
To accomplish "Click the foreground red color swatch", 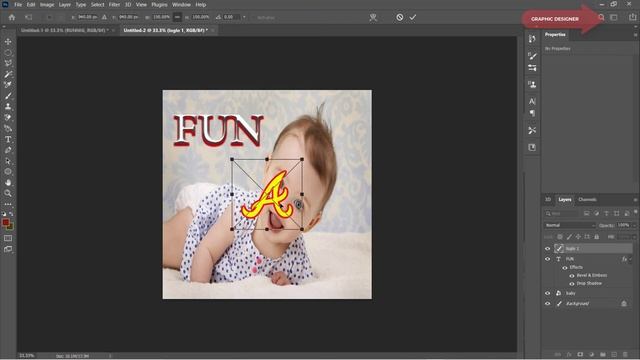I will [5, 222].
